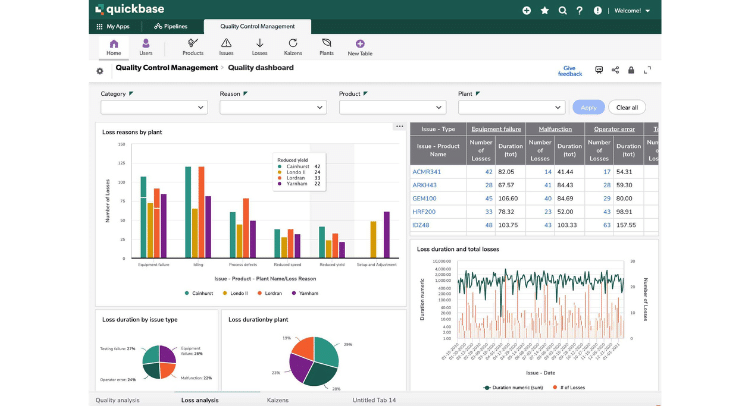Image resolution: width=750 pixels, height=406 pixels.
Task: Select the Quality Control Management app tab
Action: [257, 27]
